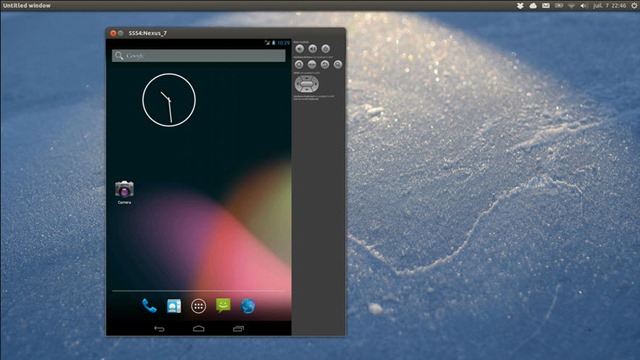Click the emulator hardware Search button

point(338,64)
